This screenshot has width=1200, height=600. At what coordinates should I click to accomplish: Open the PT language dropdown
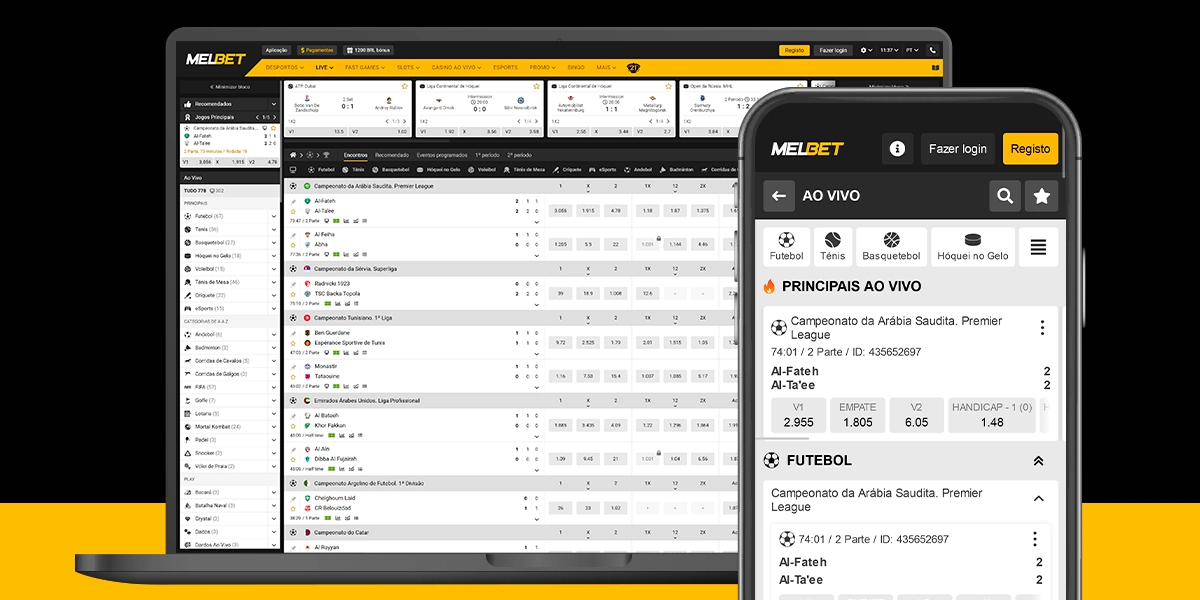coord(913,50)
